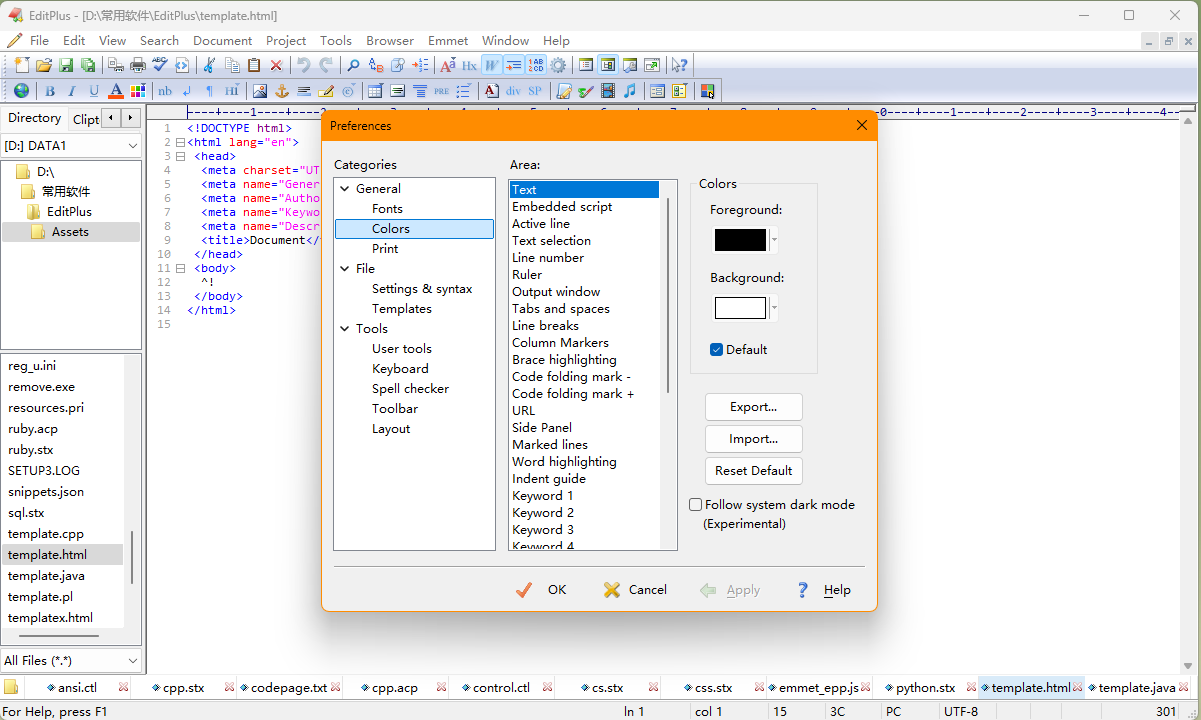Open the Assets folder in directory tree

(x=70, y=232)
